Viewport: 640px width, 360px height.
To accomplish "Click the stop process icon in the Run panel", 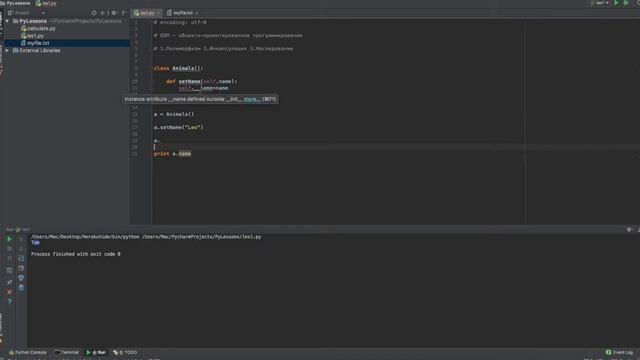I will pyautogui.click(x=9, y=249).
